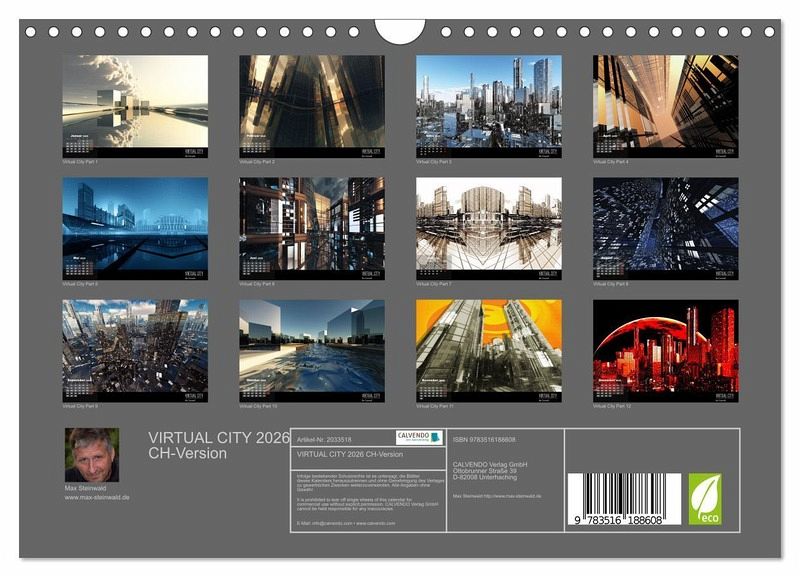Open the fisheye aerial city image
The height and width of the screenshot is (577, 800).
click(x=135, y=351)
